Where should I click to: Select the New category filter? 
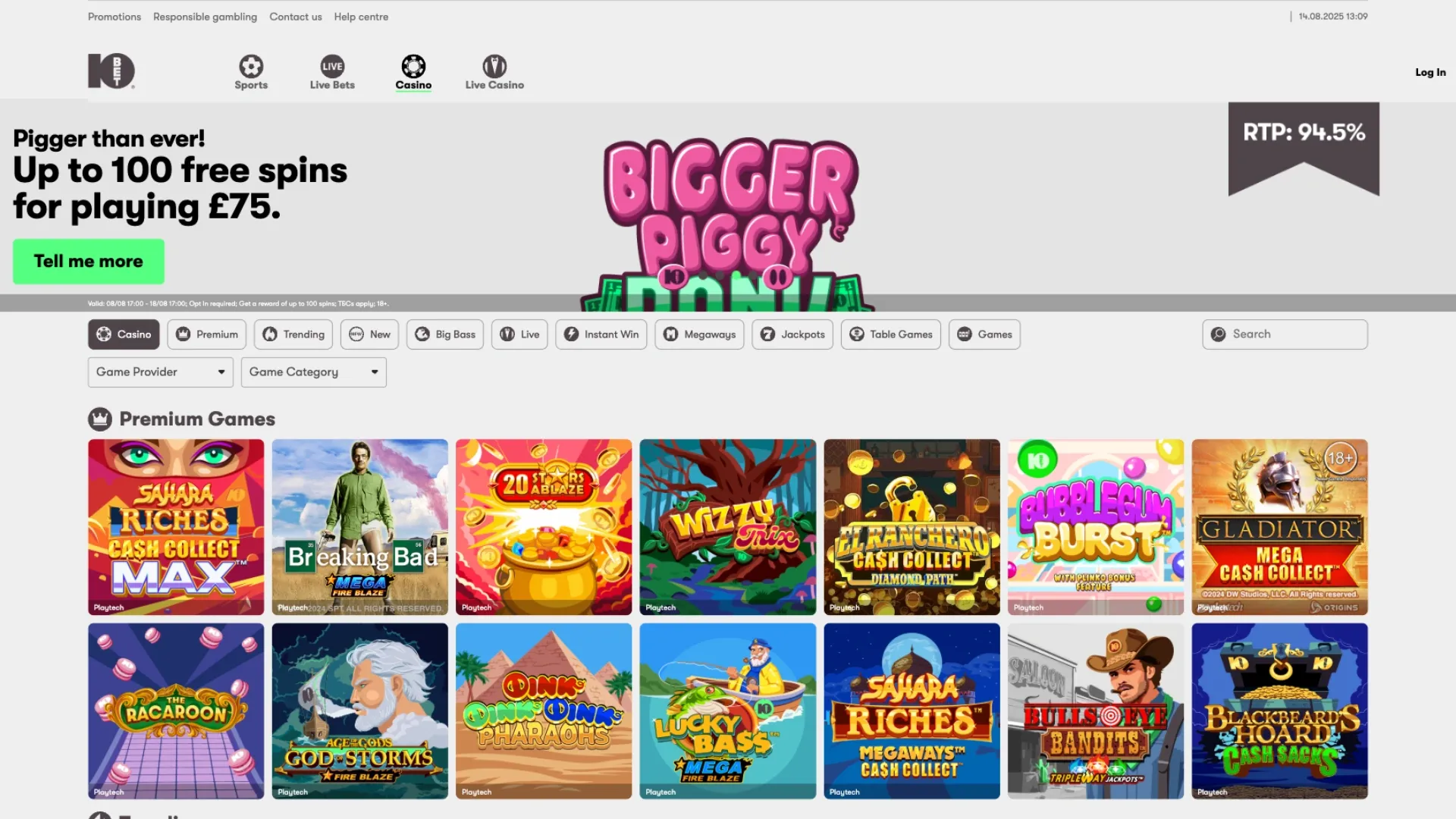[369, 334]
